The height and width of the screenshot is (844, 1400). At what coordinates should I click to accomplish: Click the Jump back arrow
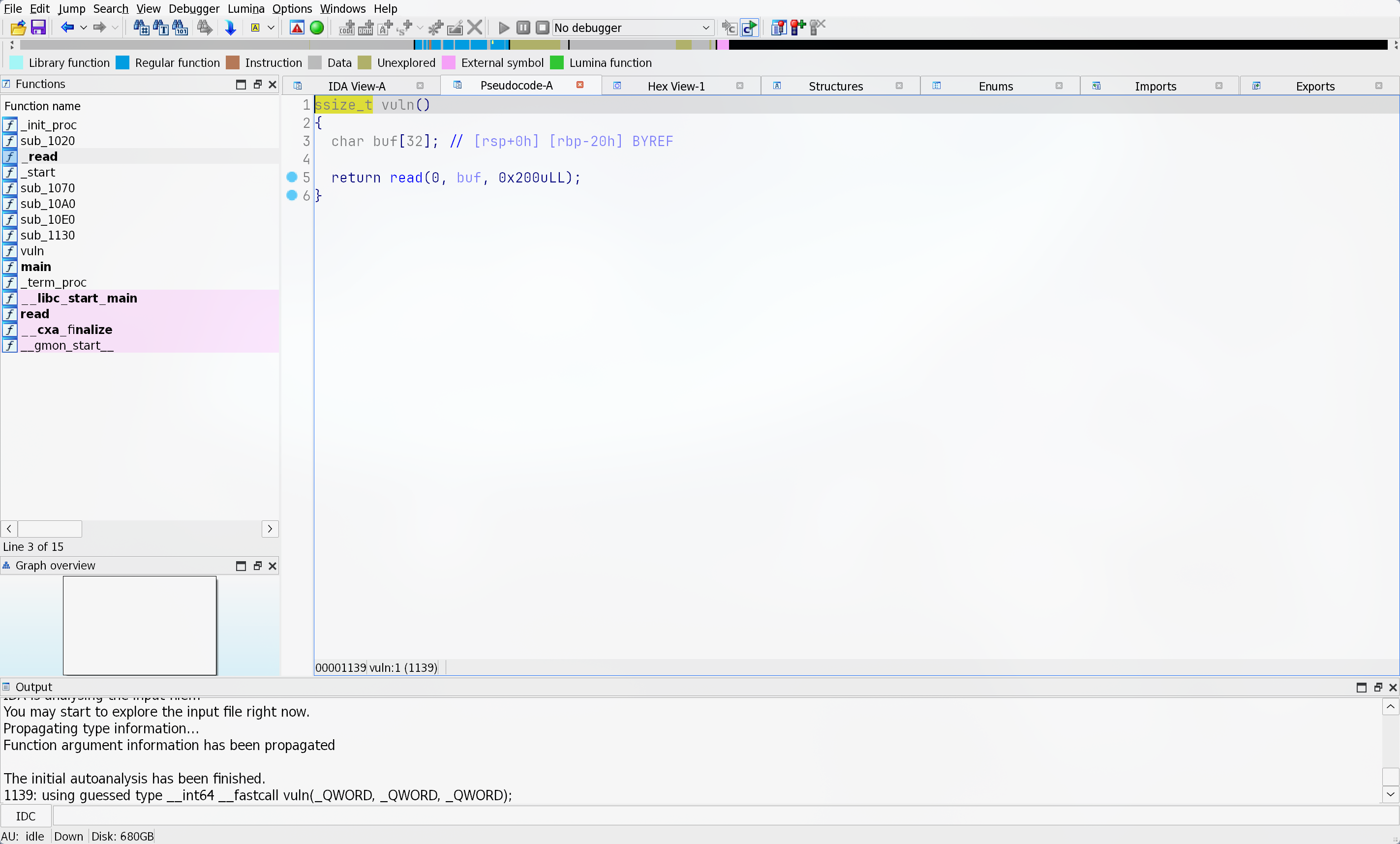tap(67, 27)
